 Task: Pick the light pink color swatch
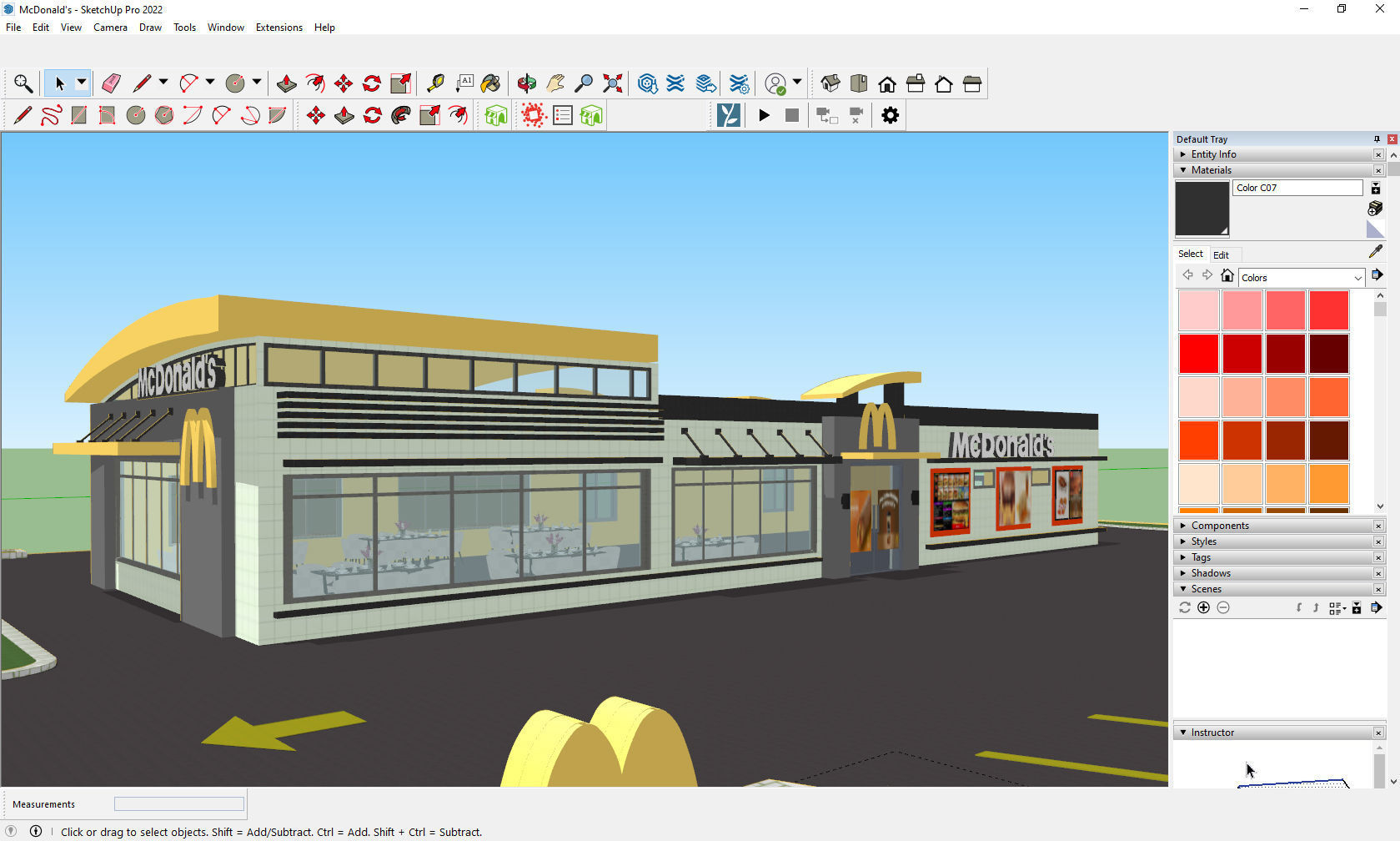point(1199,310)
